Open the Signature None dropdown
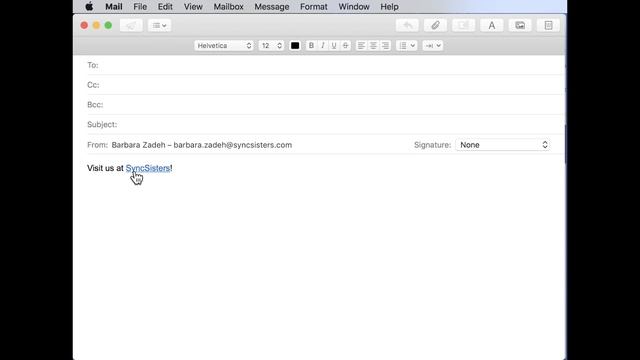The image size is (640, 360). coord(502,145)
